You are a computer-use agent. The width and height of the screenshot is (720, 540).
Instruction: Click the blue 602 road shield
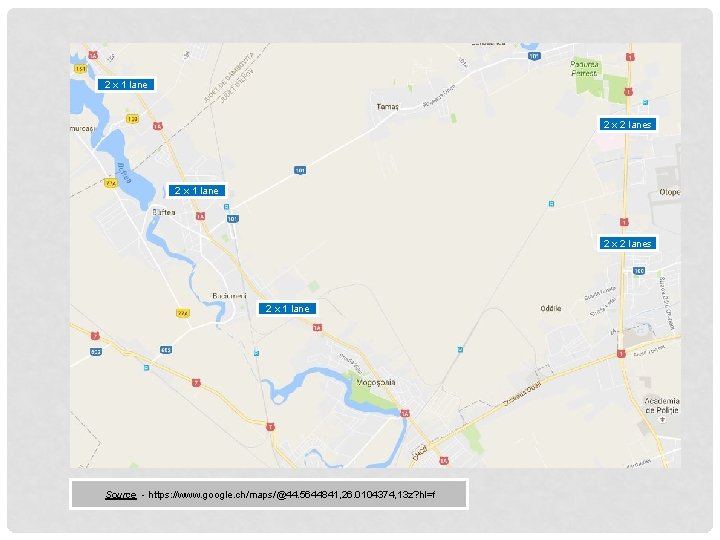(x=96, y=352)
